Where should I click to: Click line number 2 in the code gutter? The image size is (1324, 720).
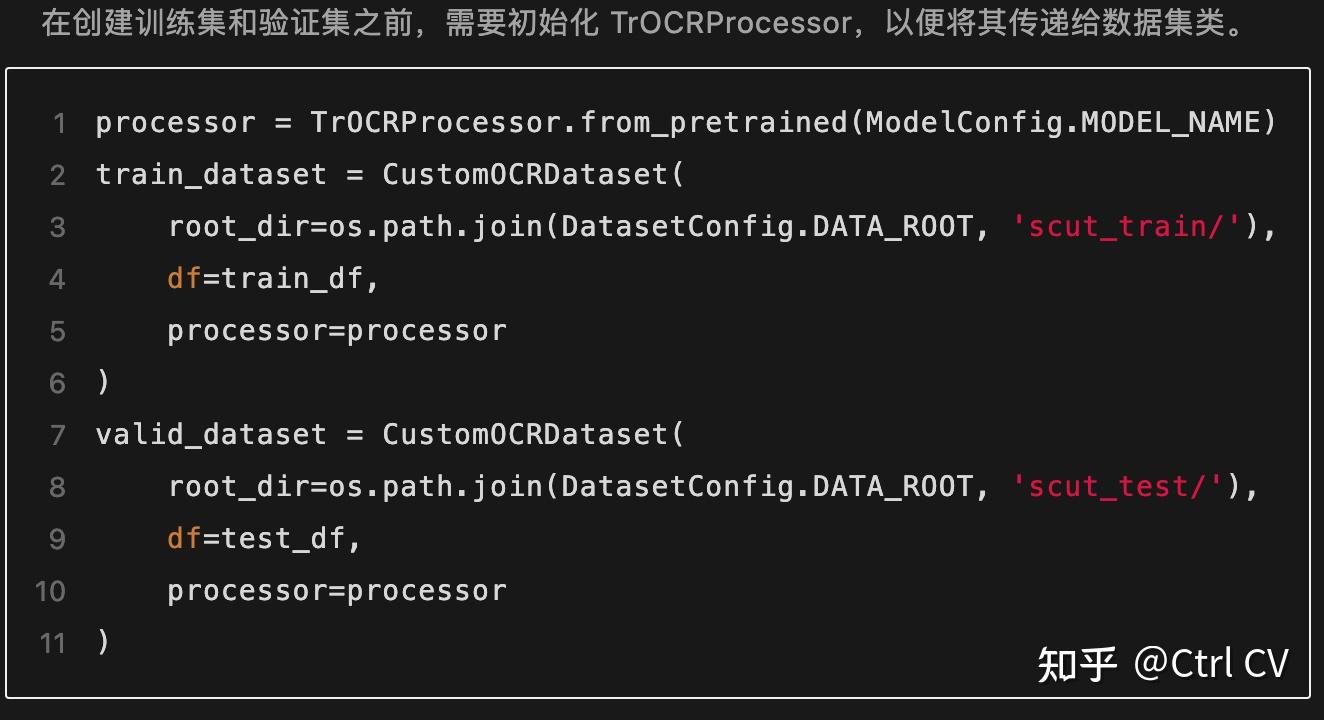(58, 176)
